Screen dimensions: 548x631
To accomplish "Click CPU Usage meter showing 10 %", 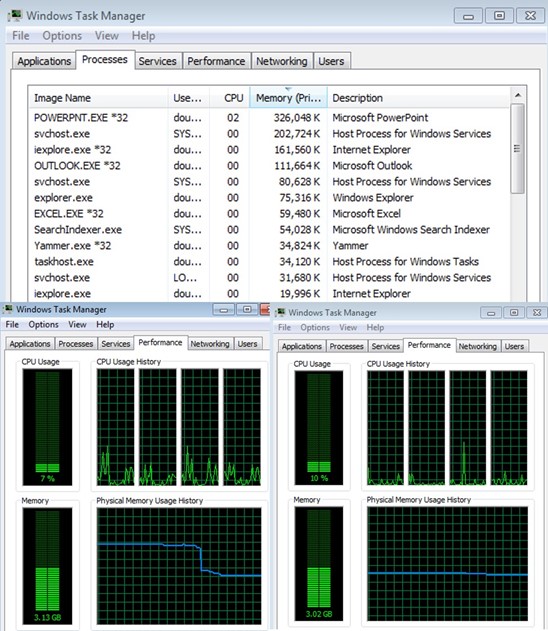I will [319, 428].
